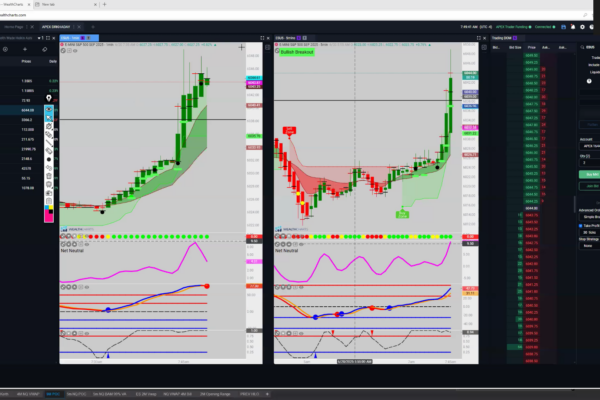Toggle the Take Profit checkbox
Viewport: 600px width, 400px height.
[580, 226]
